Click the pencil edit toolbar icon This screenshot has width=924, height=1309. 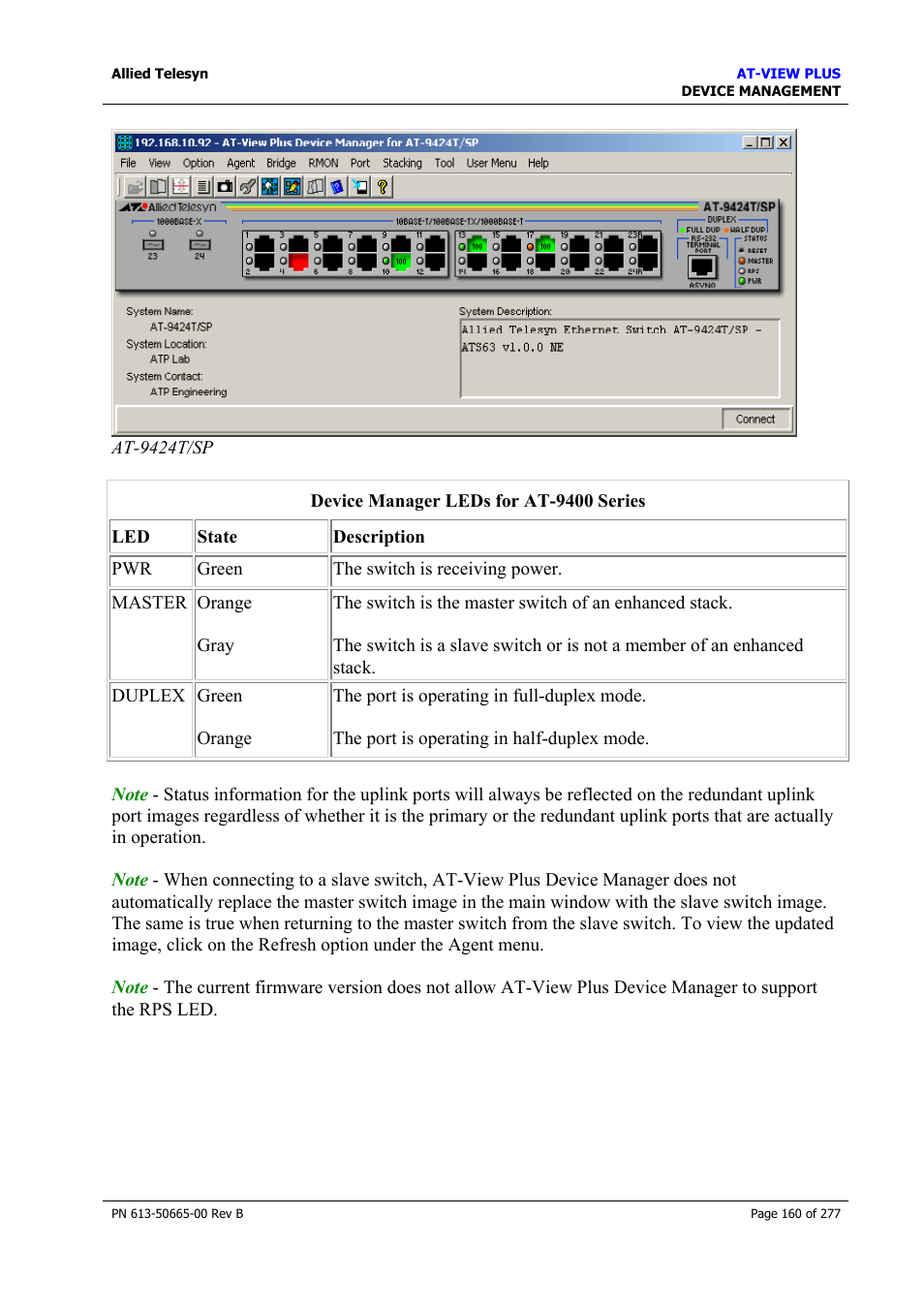tap(292, 187)
